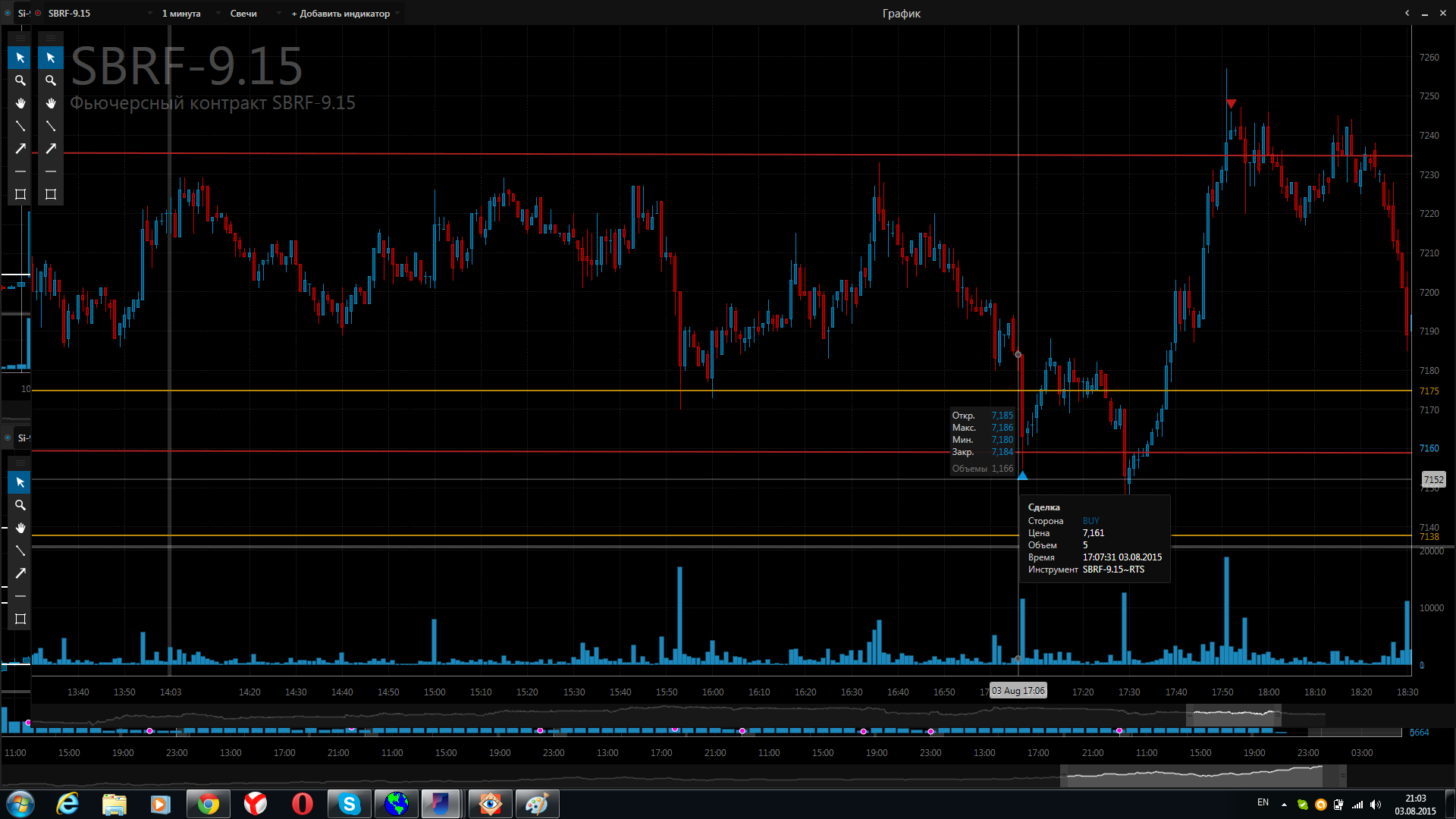Pick the rectangle drawing tool in the SBRF-9.15 chart toolbar
1456x819 pixels.
point(51,194)
